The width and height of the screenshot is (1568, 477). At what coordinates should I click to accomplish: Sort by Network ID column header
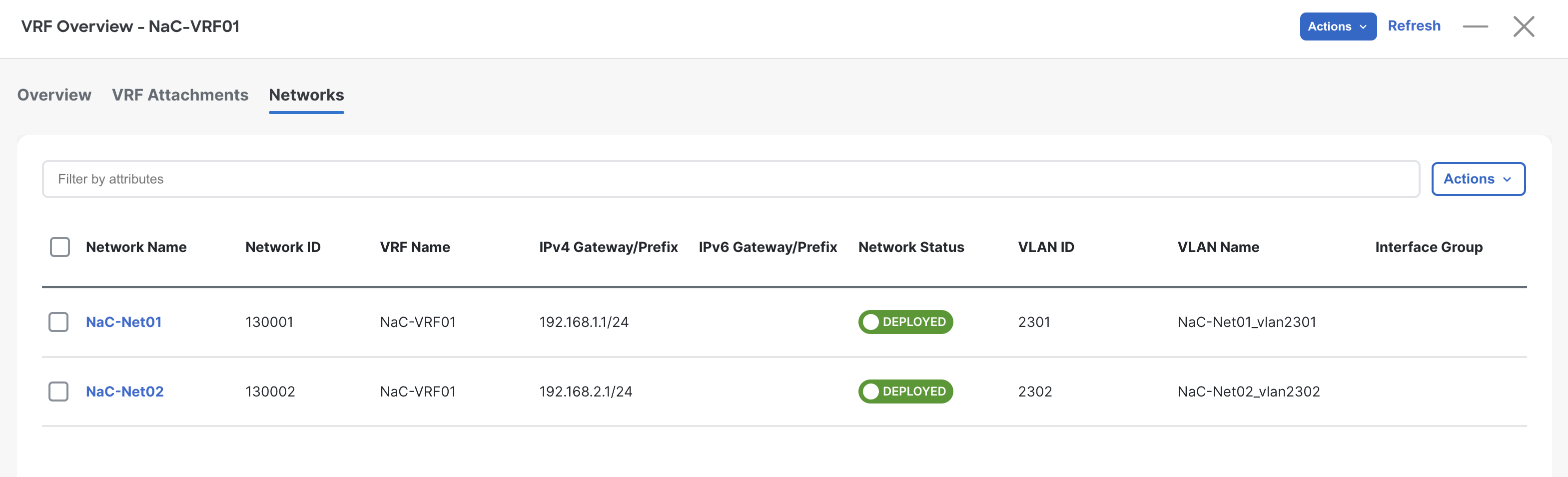[283, 247]
